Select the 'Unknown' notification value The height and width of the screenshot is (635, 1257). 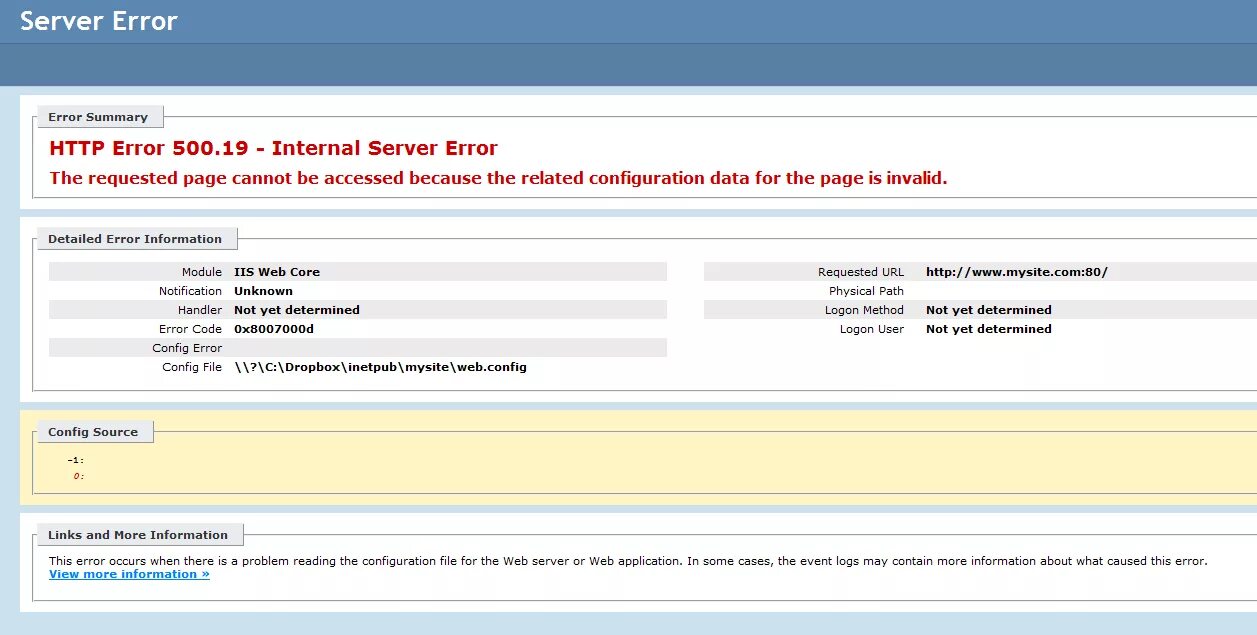click(x=263, y=291)
